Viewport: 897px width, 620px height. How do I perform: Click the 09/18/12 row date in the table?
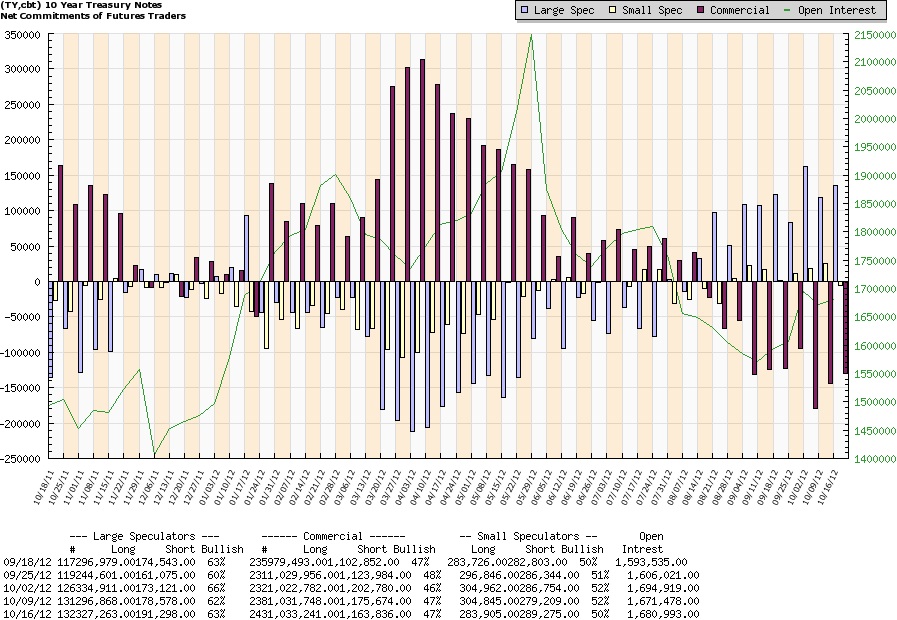click(27, 562)
